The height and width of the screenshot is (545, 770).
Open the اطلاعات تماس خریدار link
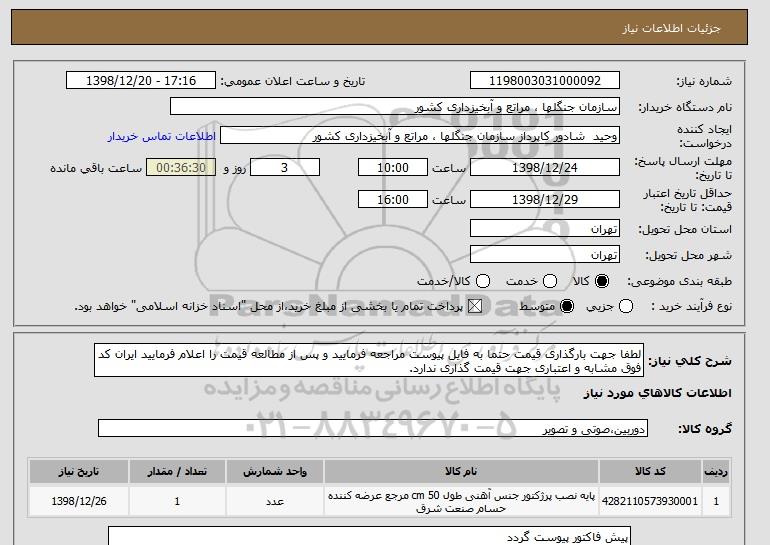pos(162,136)
